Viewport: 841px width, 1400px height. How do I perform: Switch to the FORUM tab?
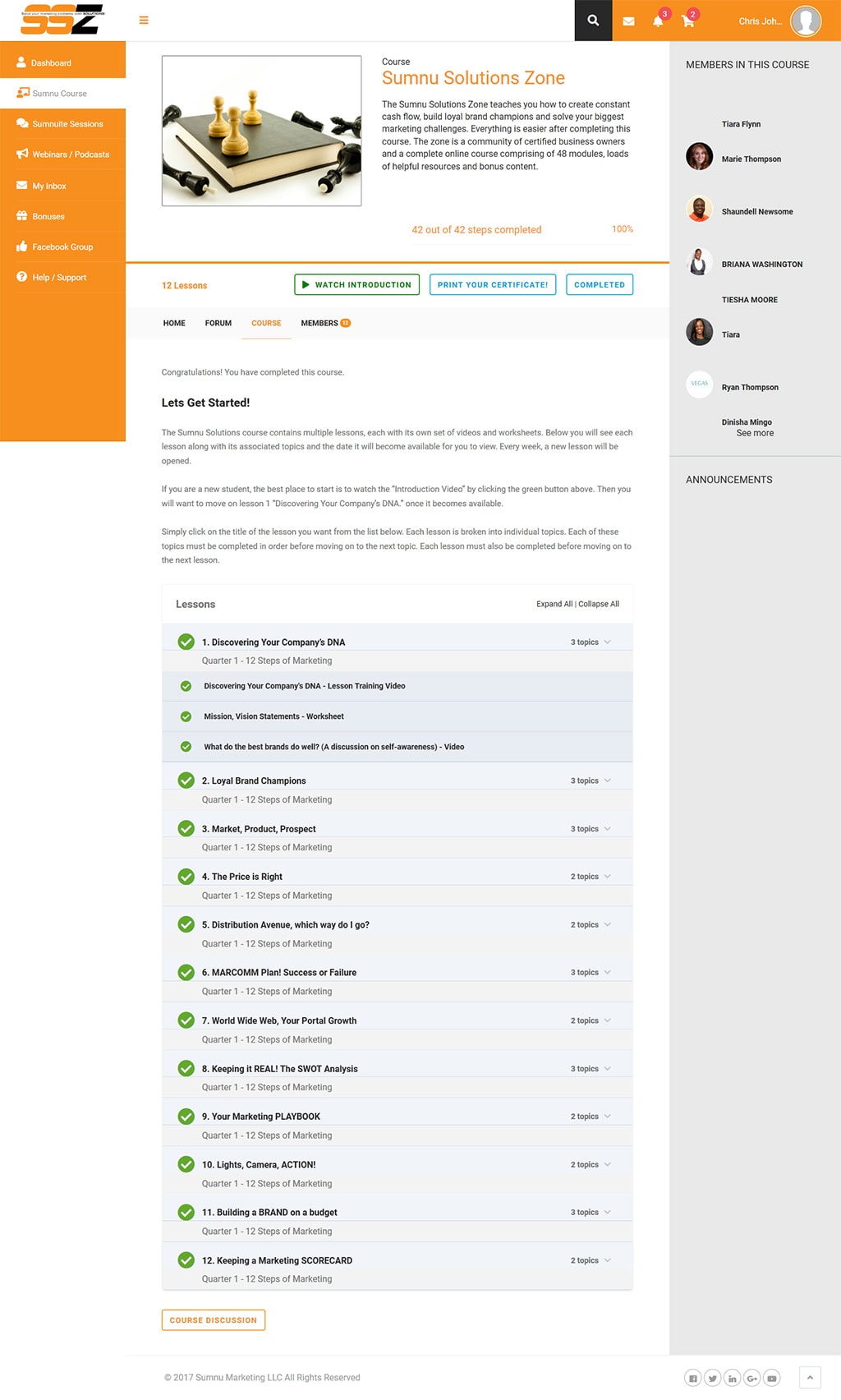coord(218,323)
